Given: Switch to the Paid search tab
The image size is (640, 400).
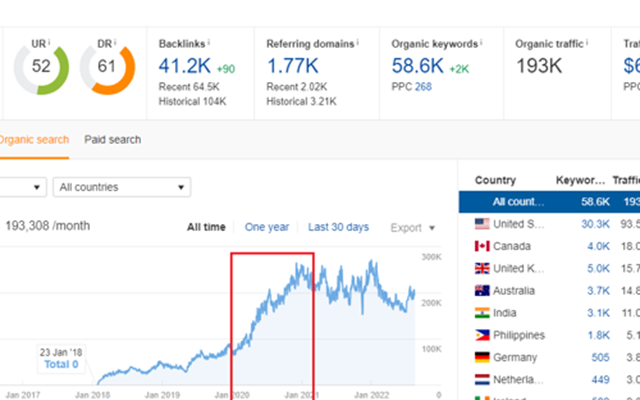Looking at the screenshot, I should click(113, 140).
